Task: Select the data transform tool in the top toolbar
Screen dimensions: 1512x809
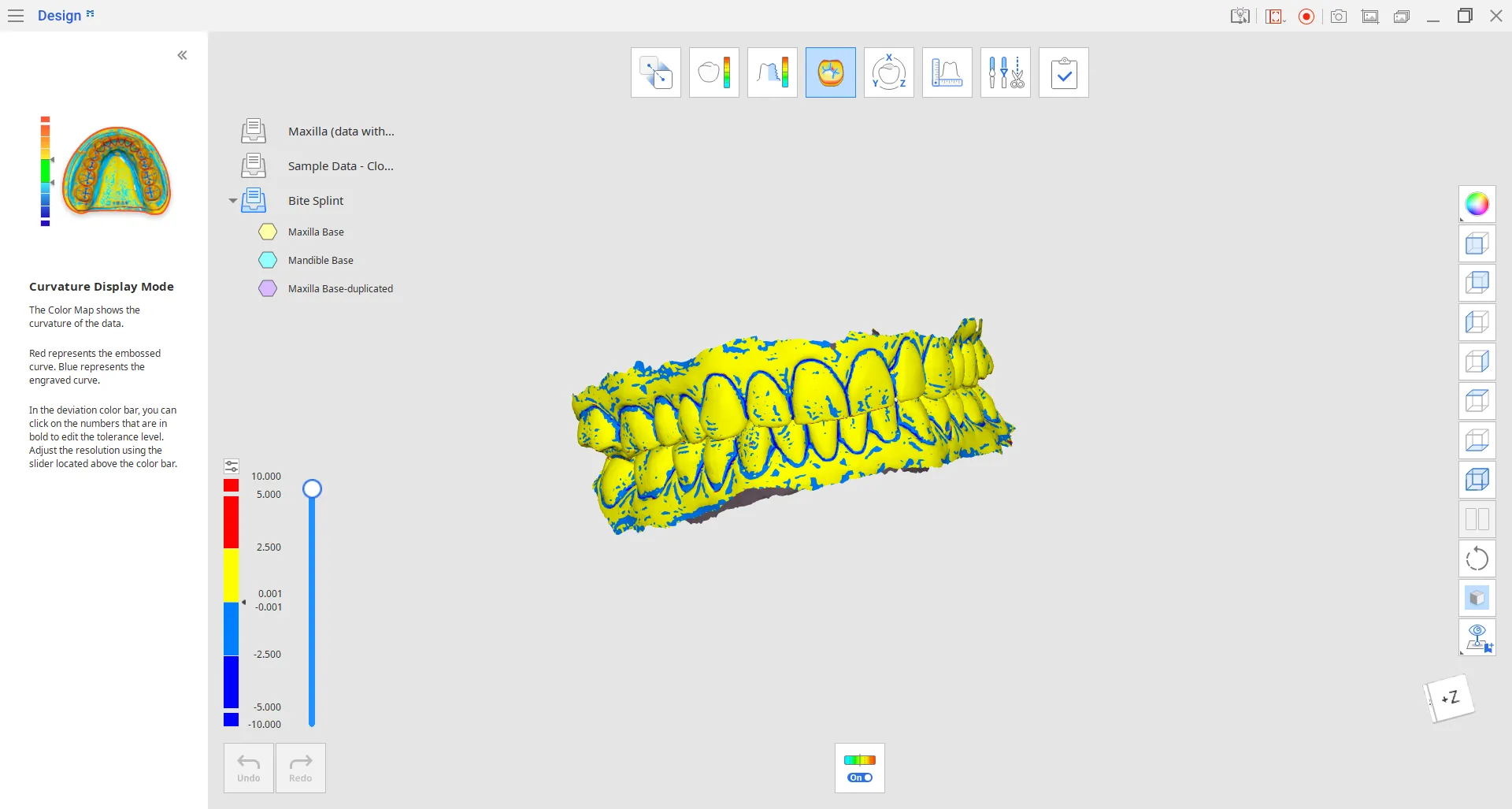Action: pos(656,72)
